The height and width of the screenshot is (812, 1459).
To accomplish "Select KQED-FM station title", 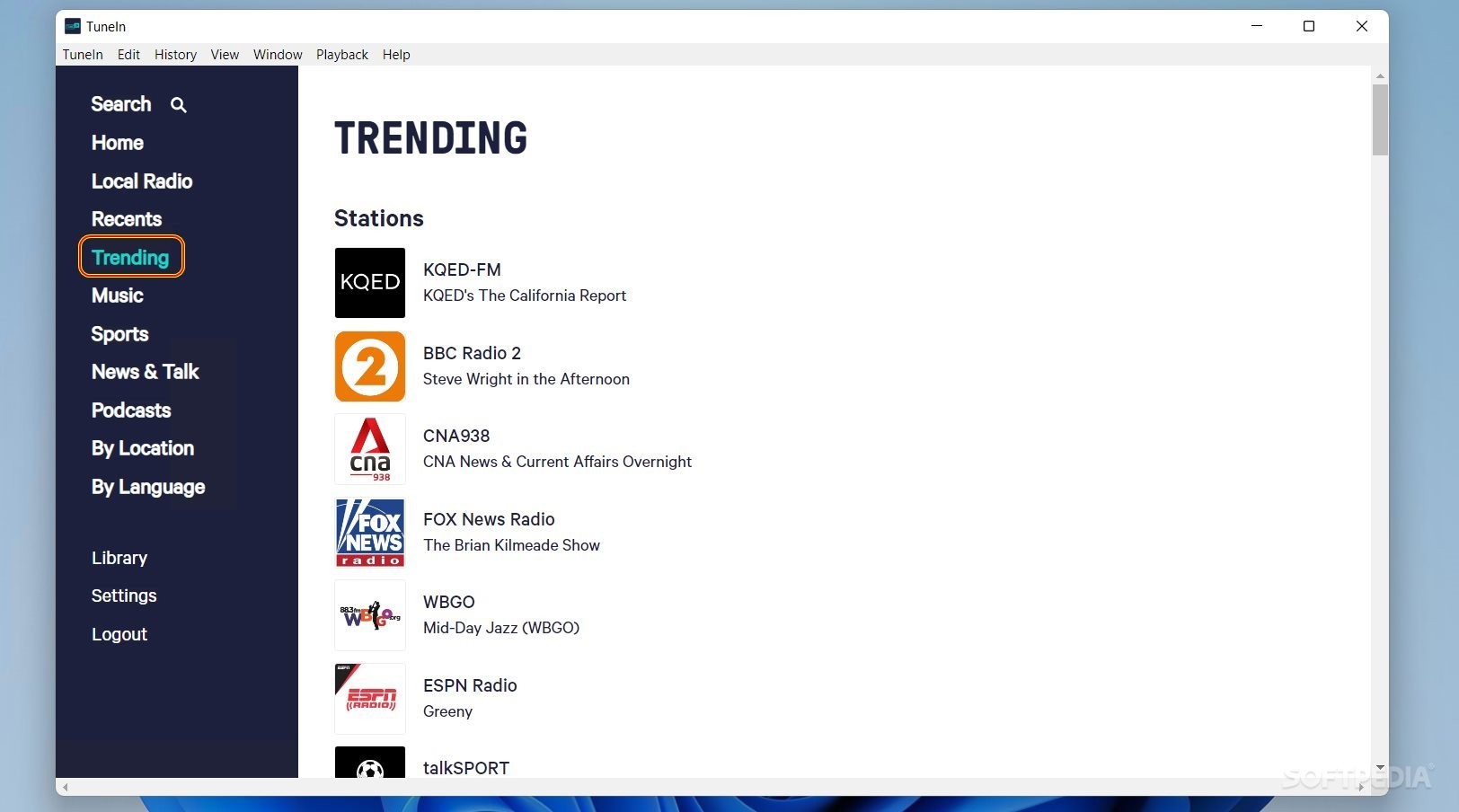I will click(462, 269).
